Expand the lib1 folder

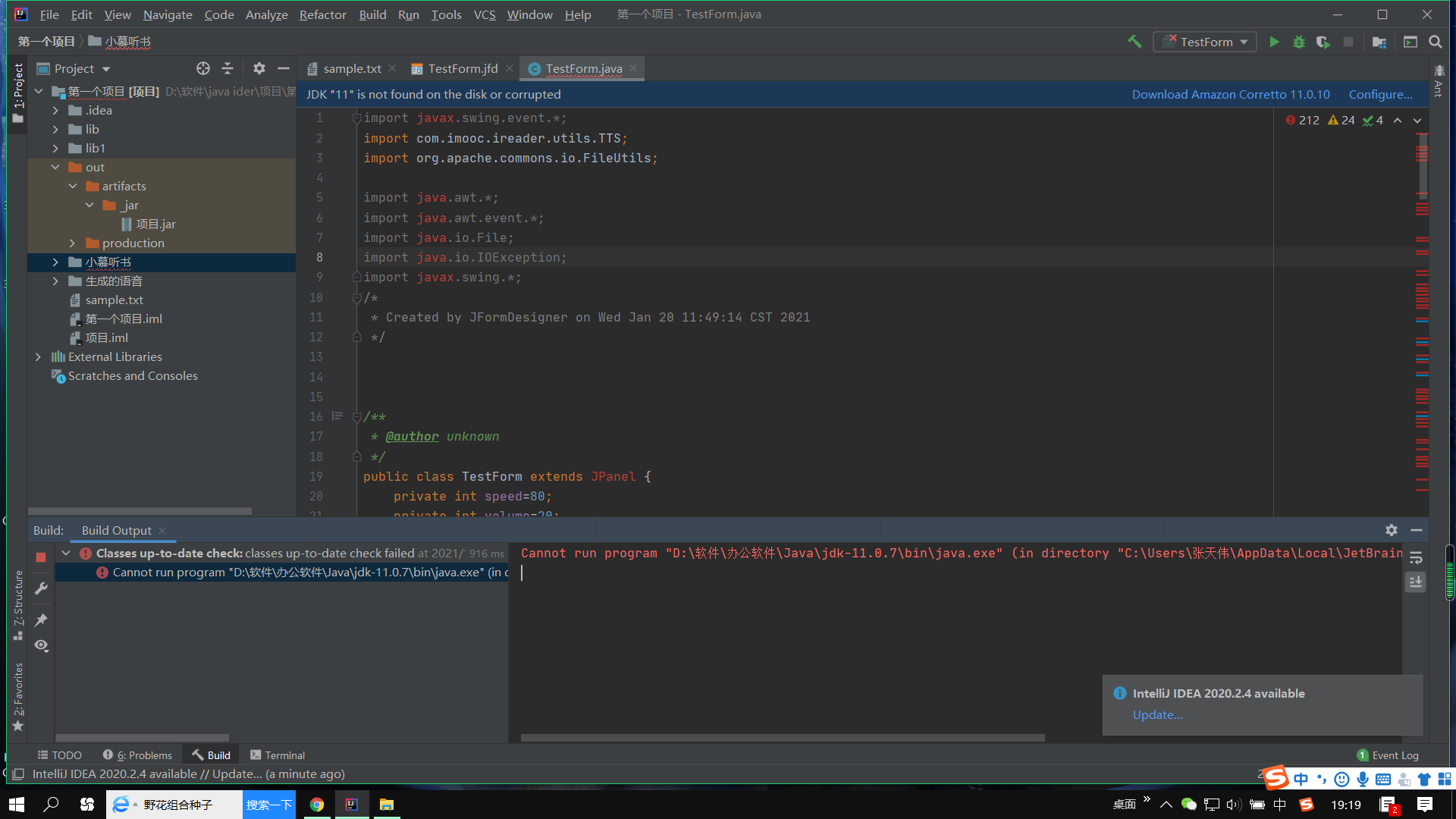click(x=55, y=149)
